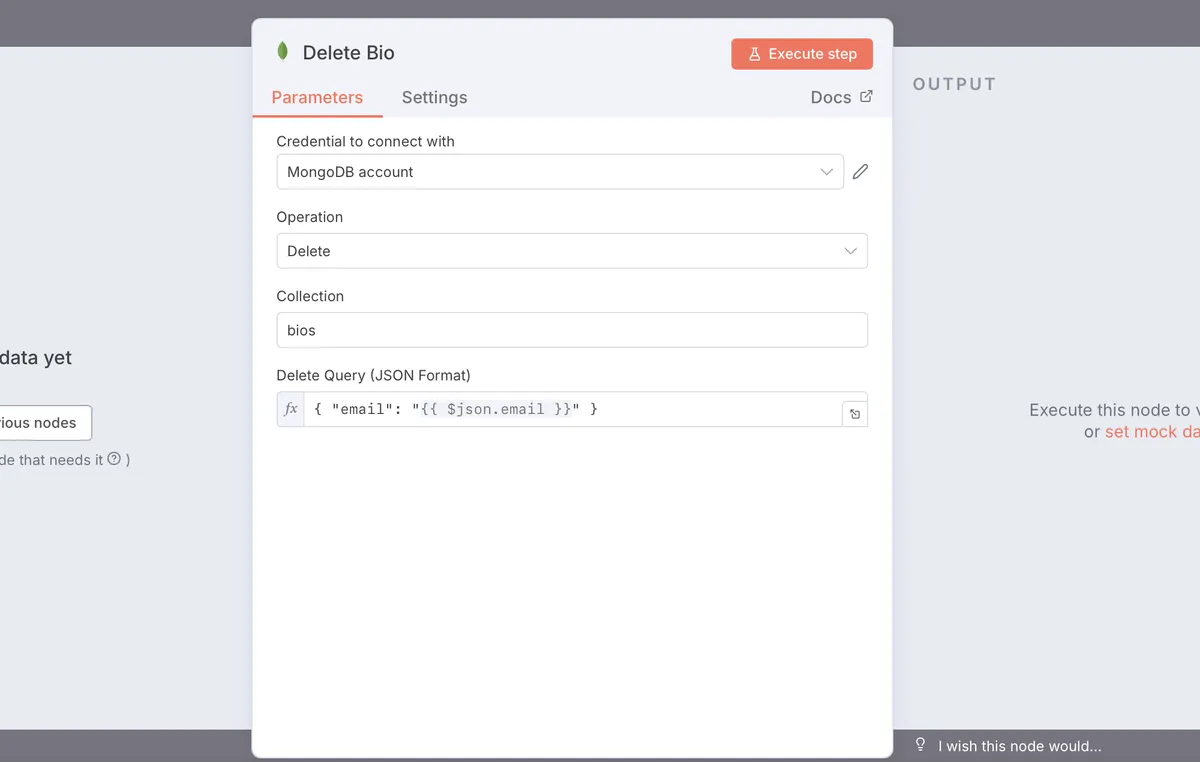Click the 'set mock data' link
The image size is (1200, 762).
pyautogui.click(x=1150, y=431)
